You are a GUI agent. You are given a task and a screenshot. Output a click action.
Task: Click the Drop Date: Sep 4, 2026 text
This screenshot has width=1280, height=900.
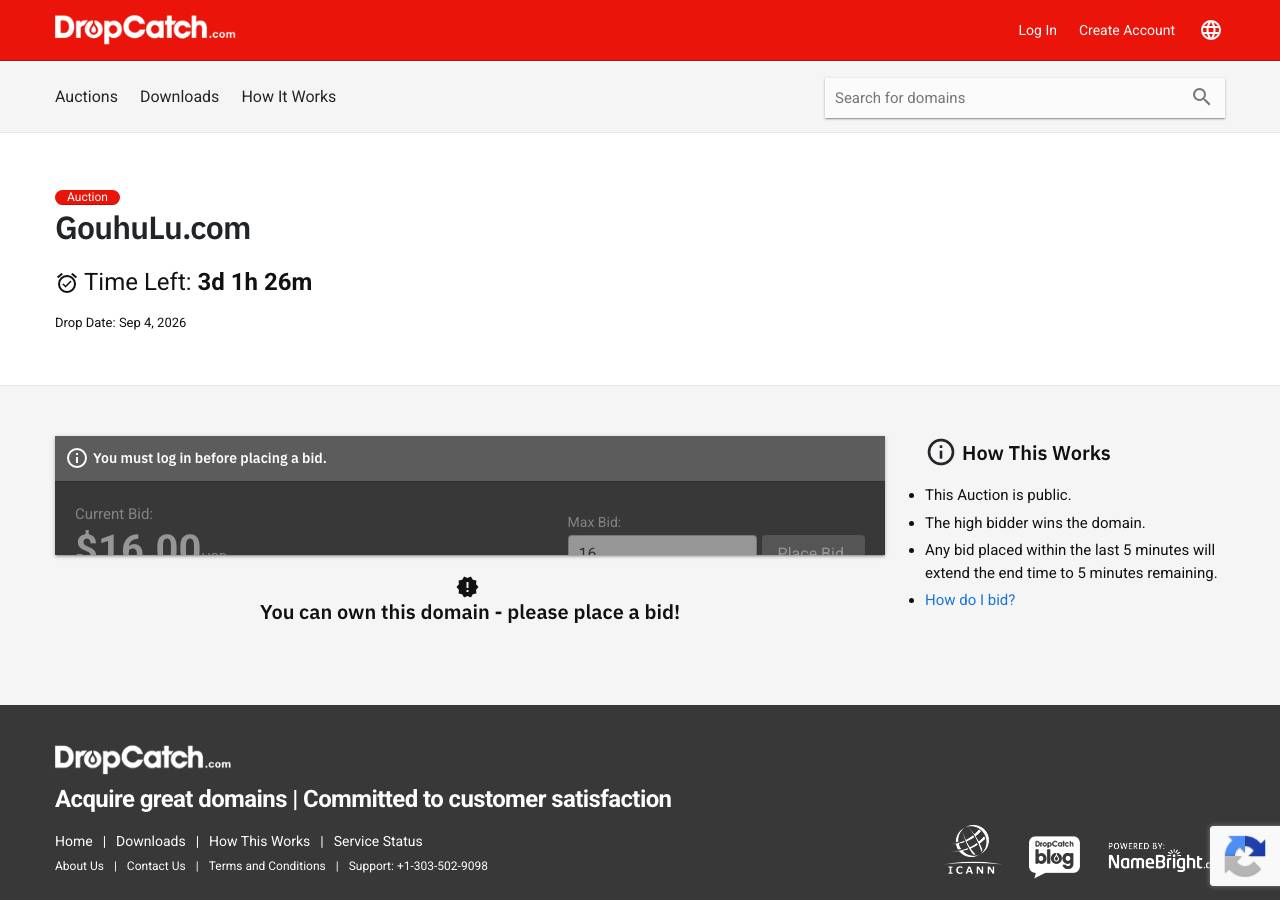(x=120, y=322)
